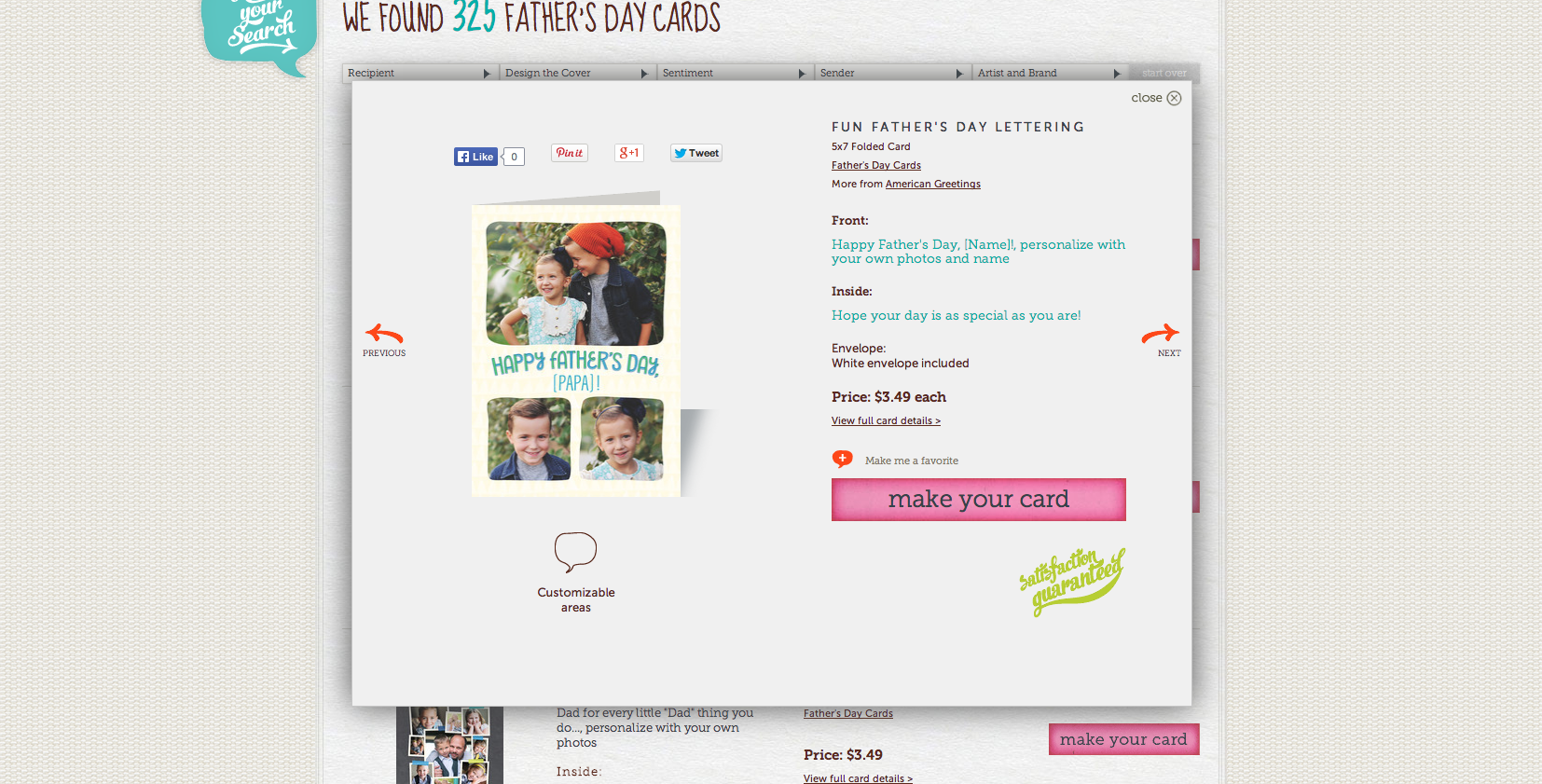Click the Google +1 share icon
Image resolution: width=1542 pixels, height=784 pixels.
click(x=629, y=153)
